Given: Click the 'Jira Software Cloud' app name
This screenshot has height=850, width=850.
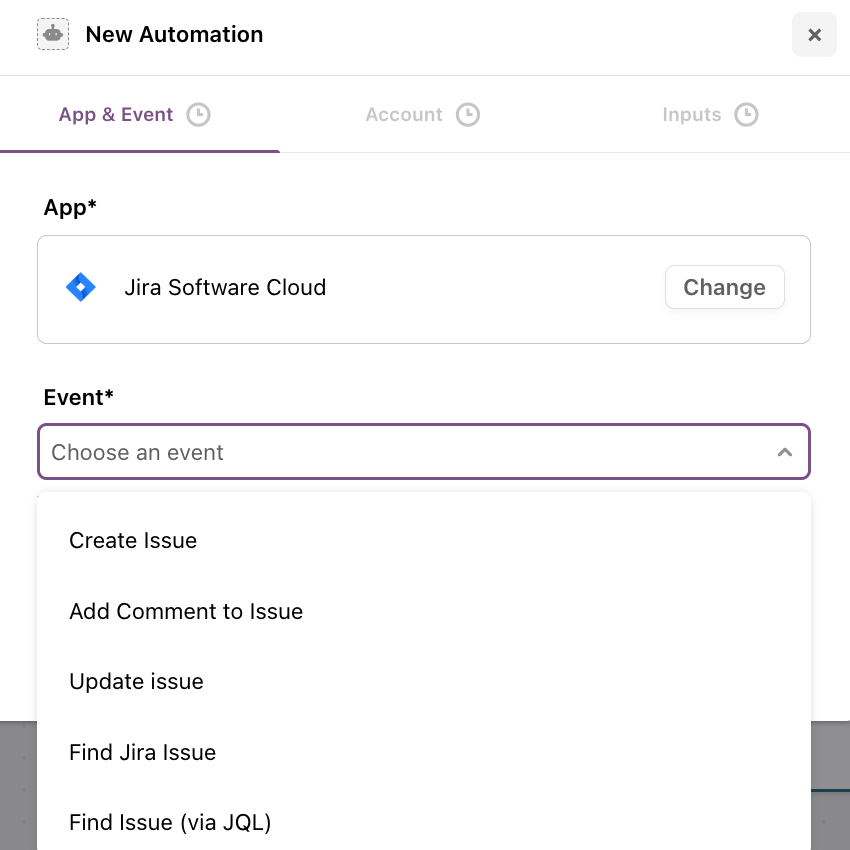Looking at the screenshot, I should point(225,288).
